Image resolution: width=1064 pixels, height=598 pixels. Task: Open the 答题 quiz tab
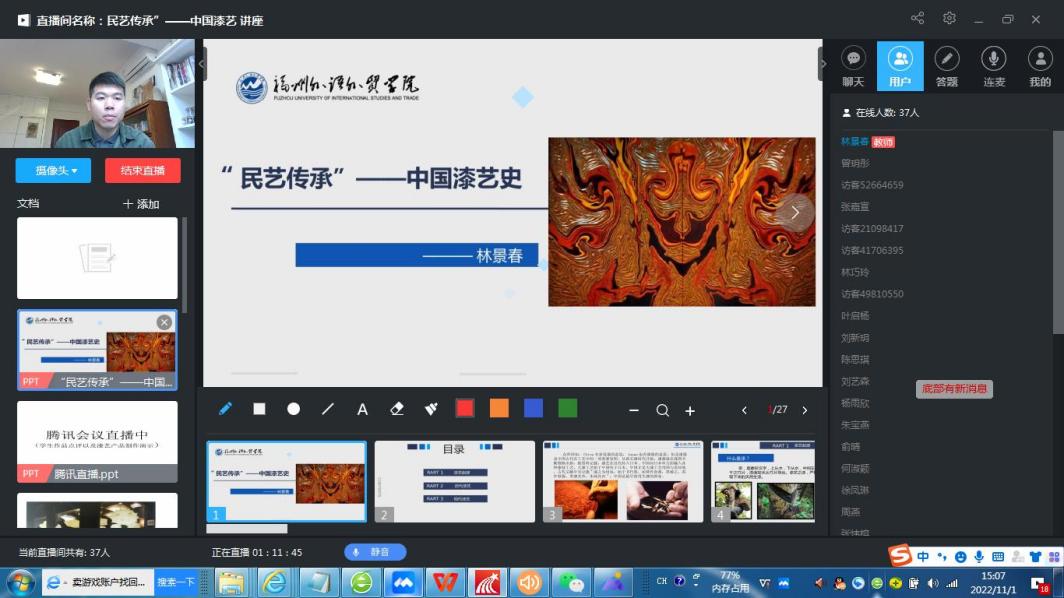pyautogui.click(x=946, y=67)
